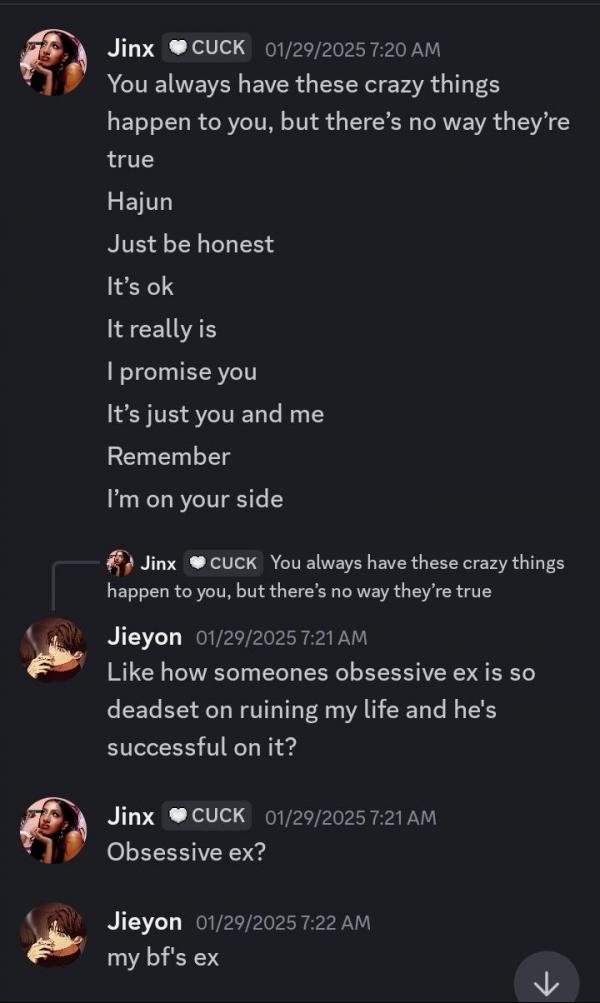Image resolution: width=600 pixels, height=1003 pixels.
Task: Click Jinx's avatar beside the 7:20 AM message
Action: point(53,62)
